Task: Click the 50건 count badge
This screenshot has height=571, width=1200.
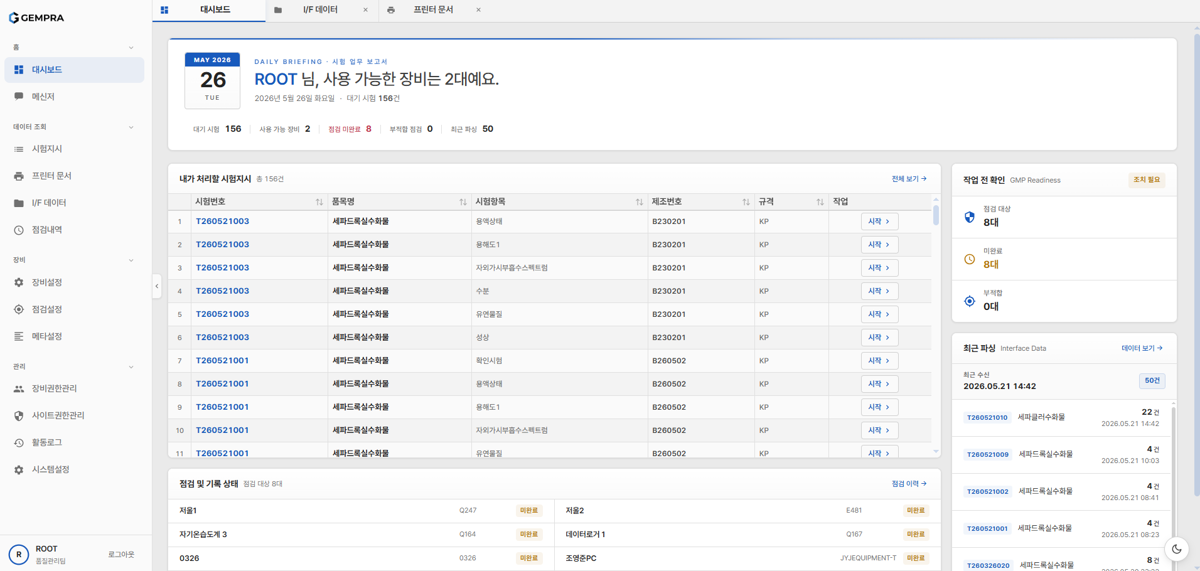Action: pos(1152,381)
